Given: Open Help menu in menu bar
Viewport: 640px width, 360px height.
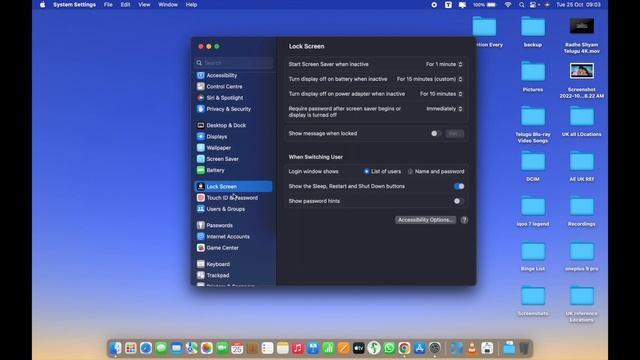Looking at the screenshot, I should pos(191,5).
